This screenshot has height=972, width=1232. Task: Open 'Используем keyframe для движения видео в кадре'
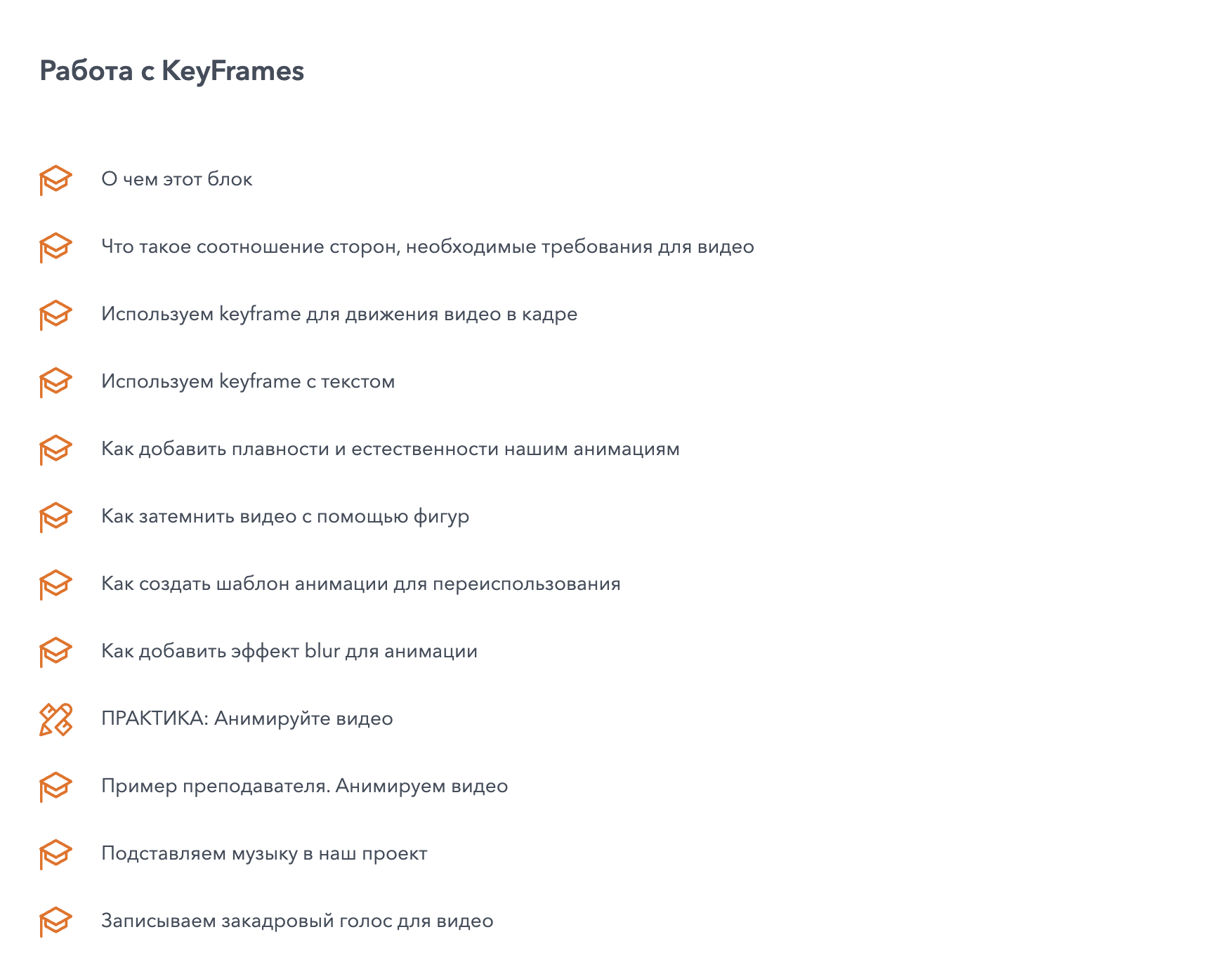pos(339,314)
